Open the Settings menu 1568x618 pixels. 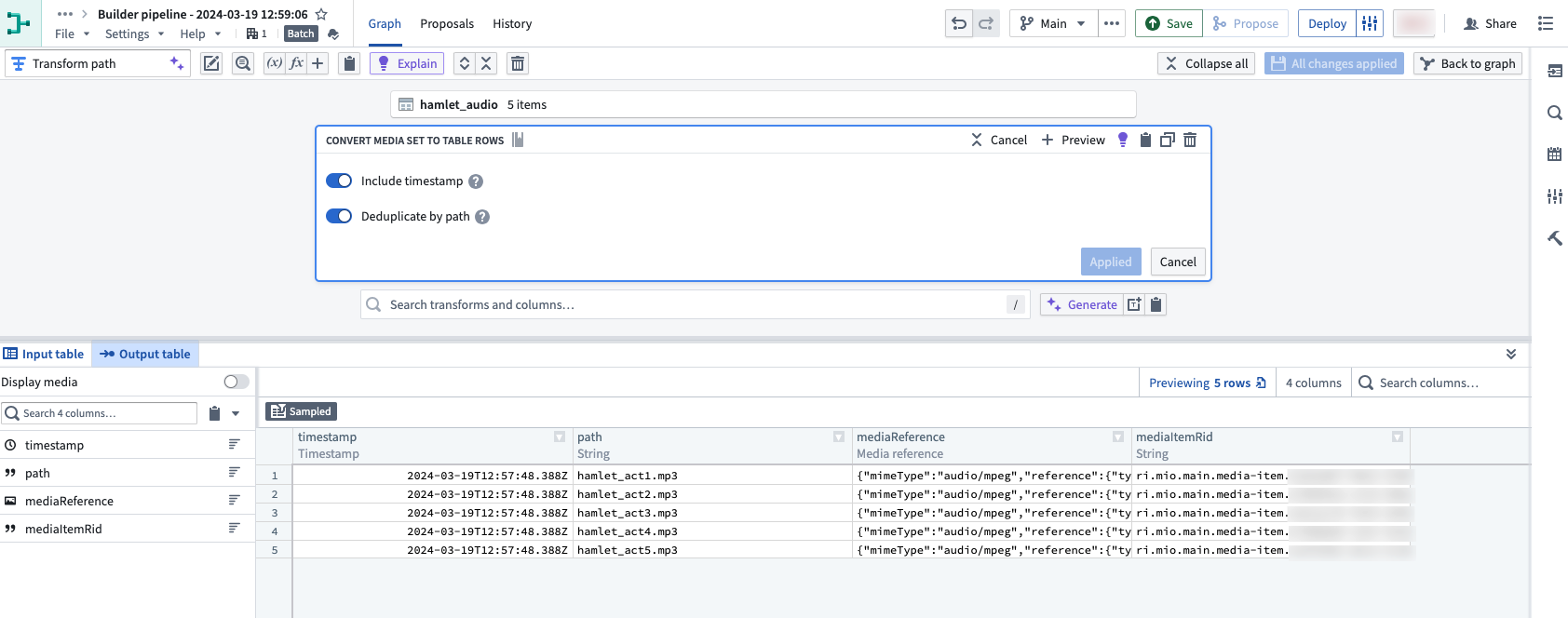click(x=135, y=34)
